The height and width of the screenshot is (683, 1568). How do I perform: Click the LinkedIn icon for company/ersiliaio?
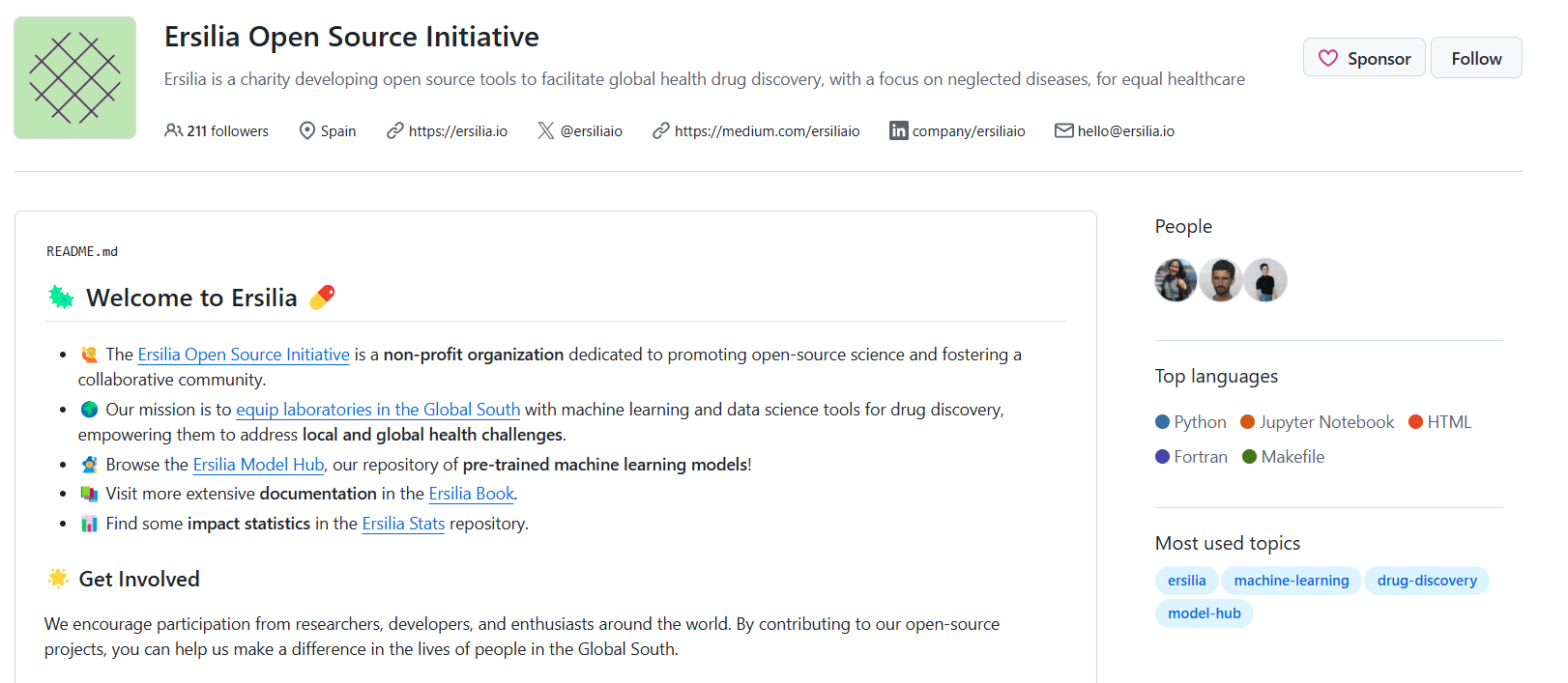coord(898,130)
